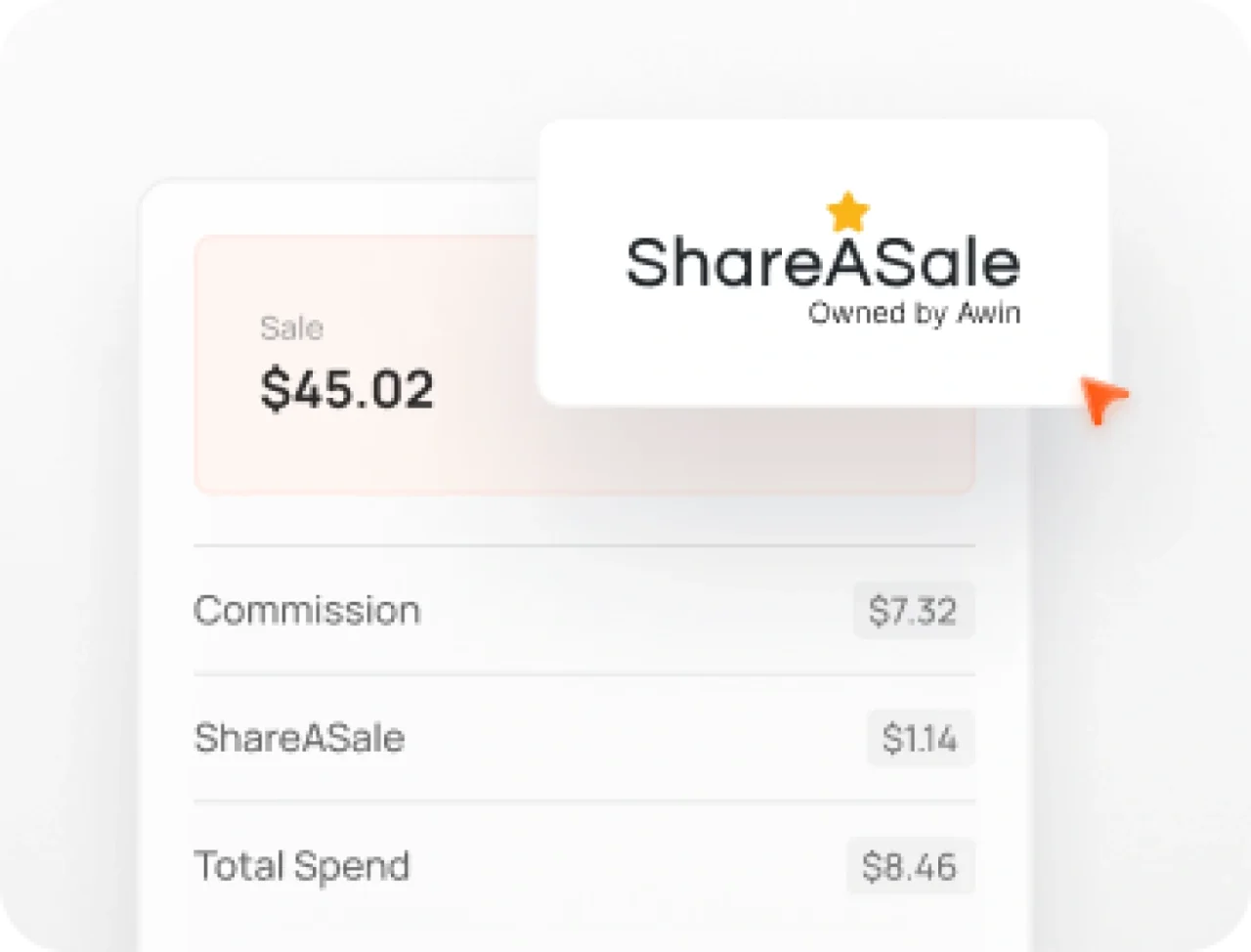
Task: Click the pink sale summary card background
Action: (391, 450)
